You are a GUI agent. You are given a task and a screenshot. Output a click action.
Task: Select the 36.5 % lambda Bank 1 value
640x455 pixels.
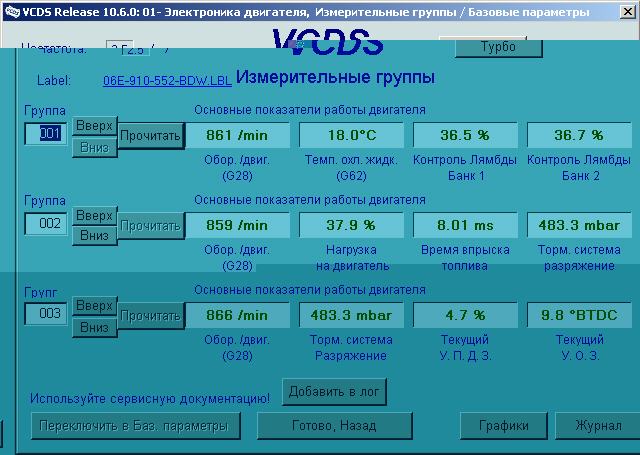(465, 135)
